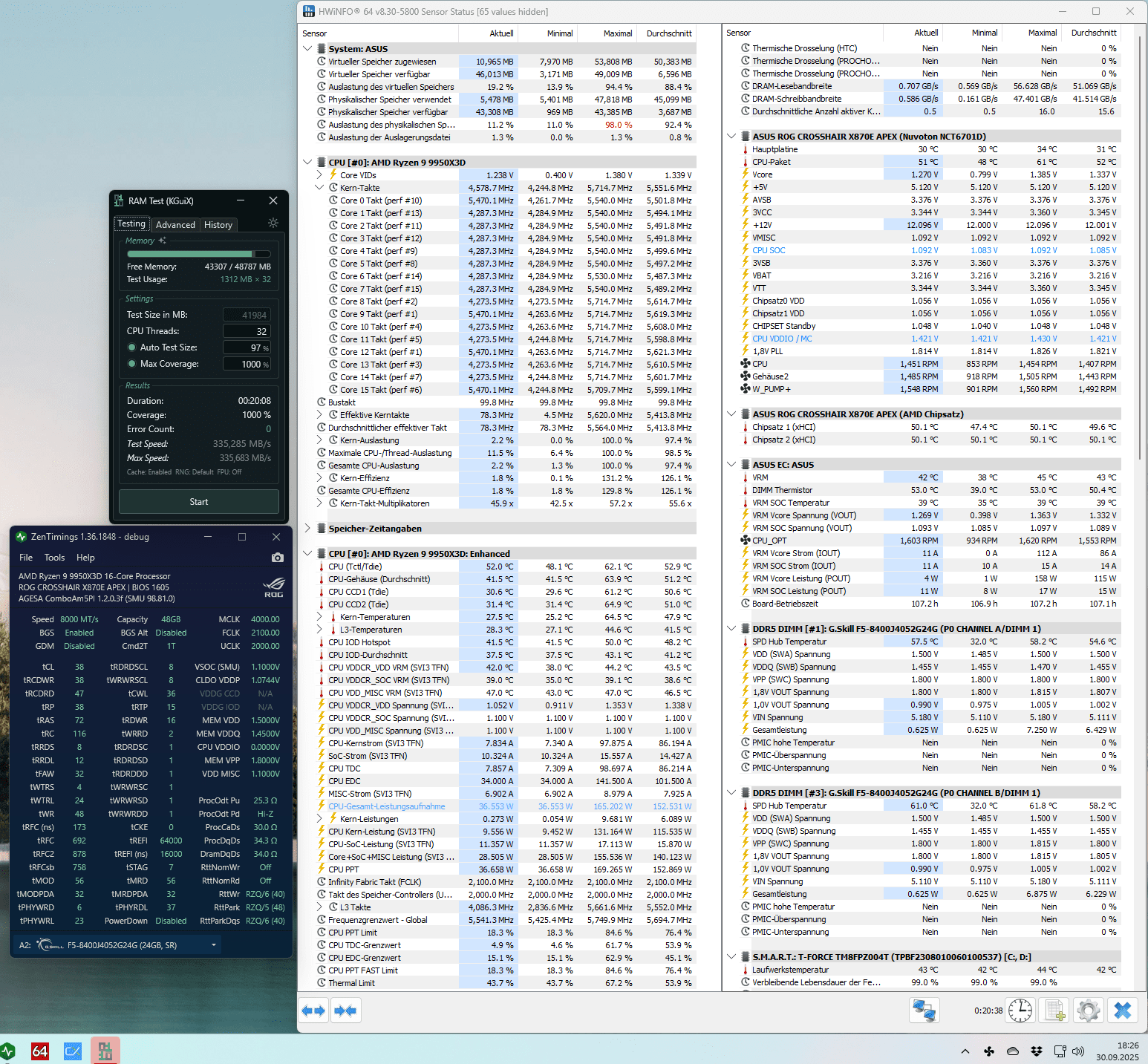1148x1064 pixels.
Task: Collapse the Kern-Takte row
Action: (319, 188)
